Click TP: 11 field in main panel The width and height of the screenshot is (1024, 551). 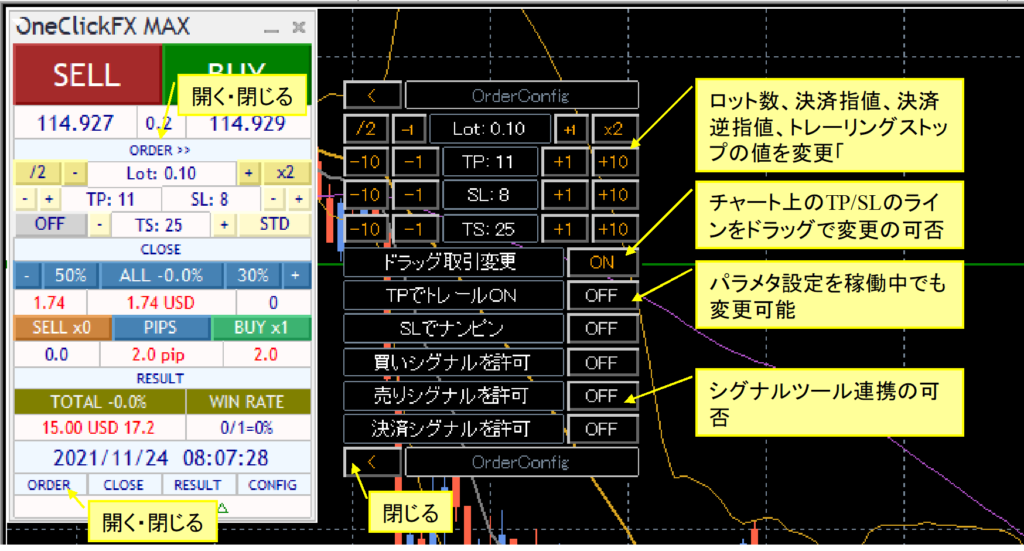pos(110,199)
